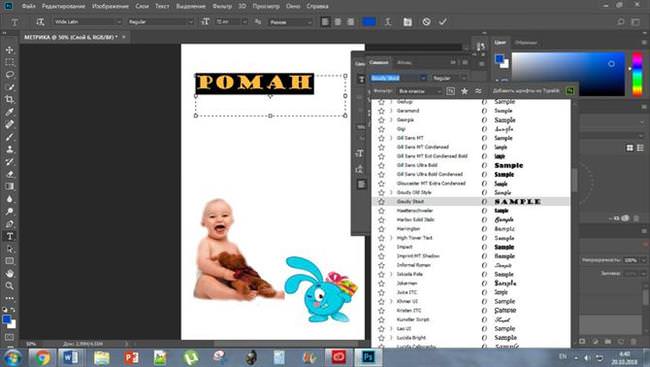
Task: Favorite the Impact font star
Action: (x=381, y=247)
